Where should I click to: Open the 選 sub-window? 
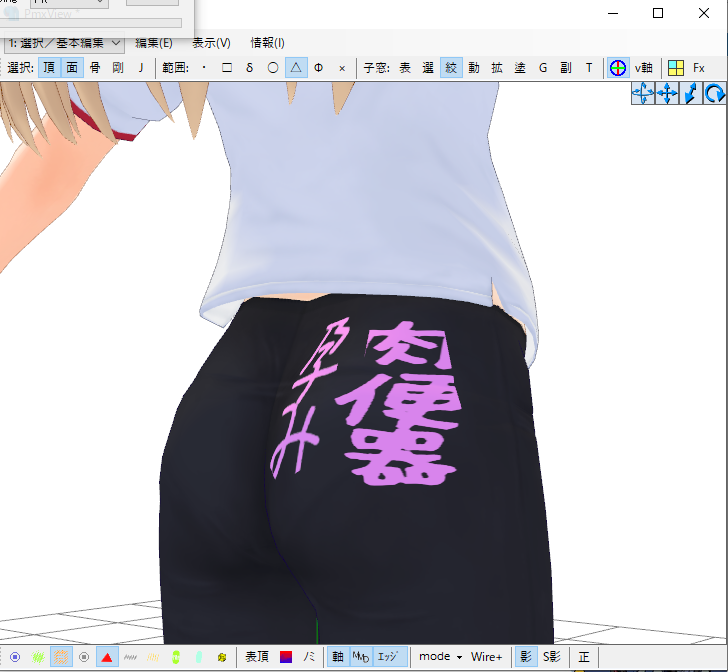pos(428,68)
